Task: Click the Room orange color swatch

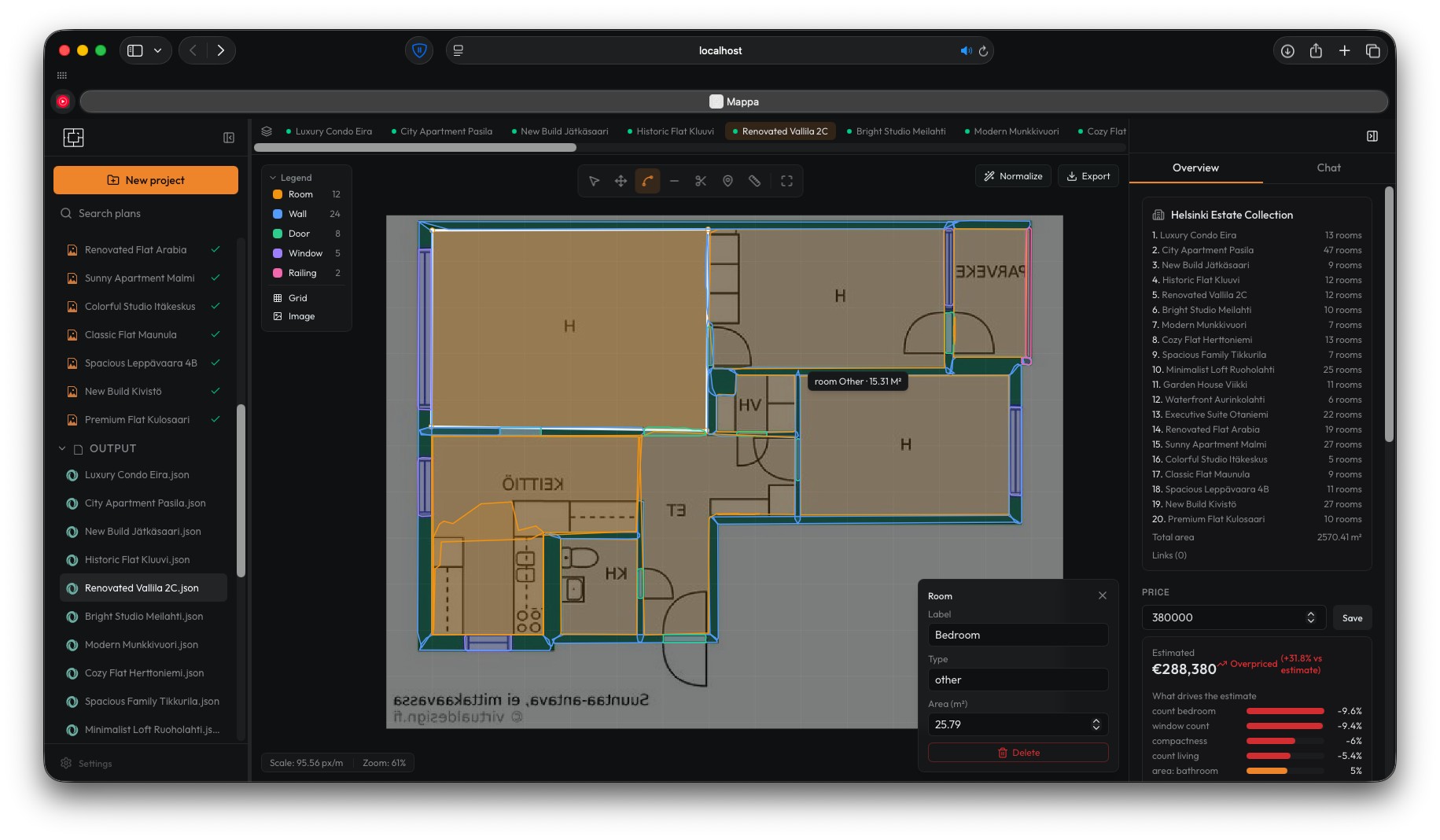Action: coord(278,194)
